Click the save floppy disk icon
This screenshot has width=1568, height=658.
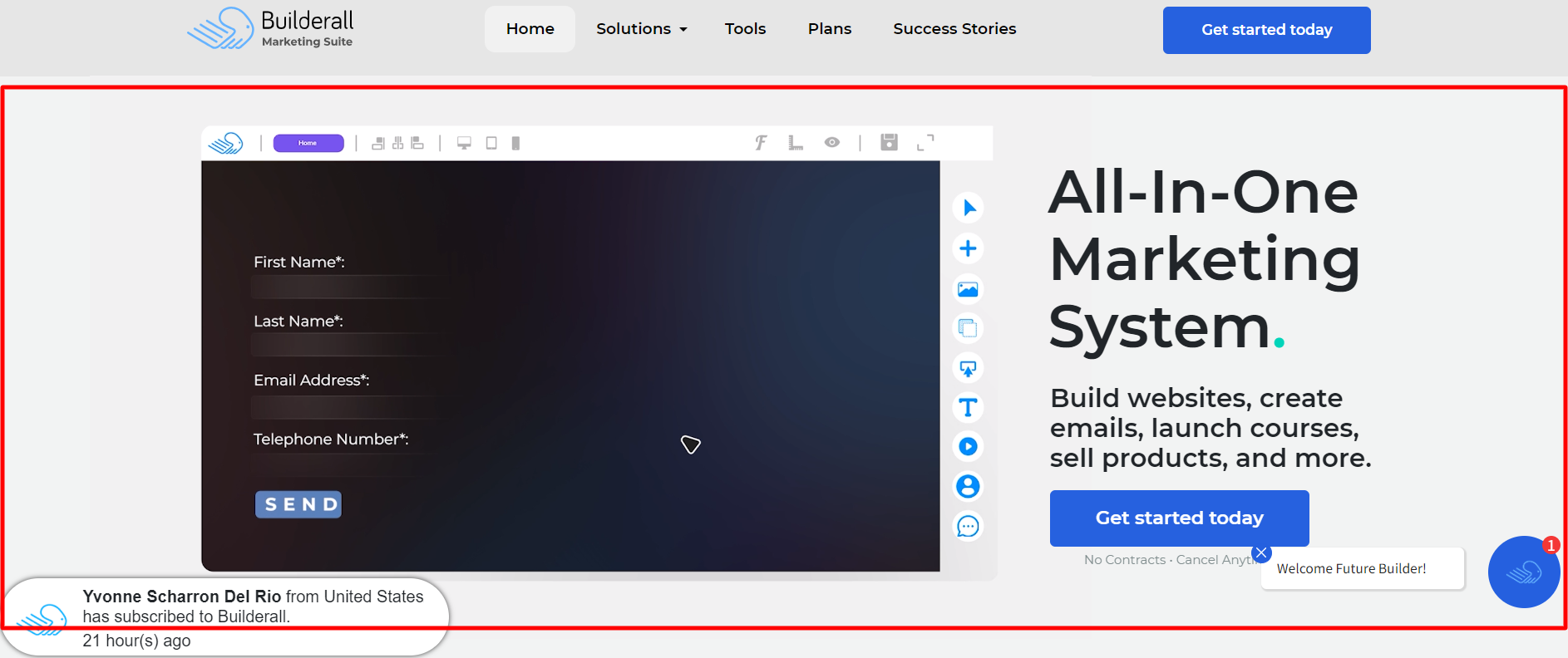point(889,142)
